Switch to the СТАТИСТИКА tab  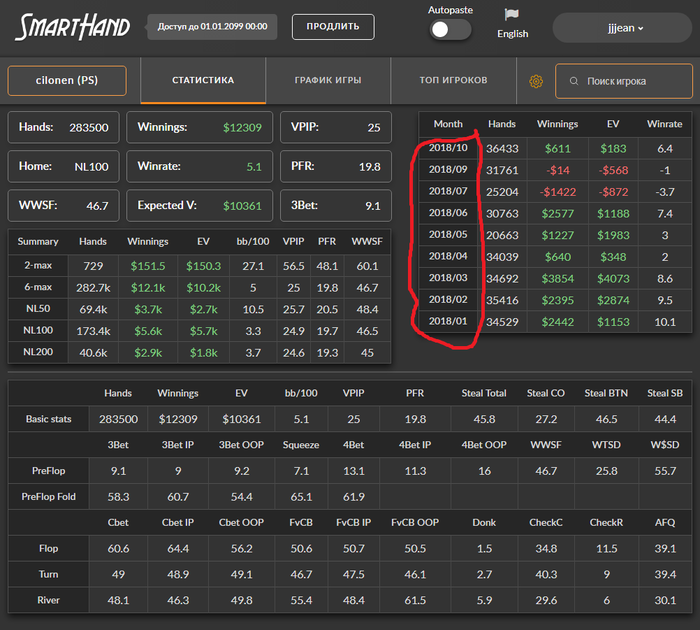click(203, 80)
